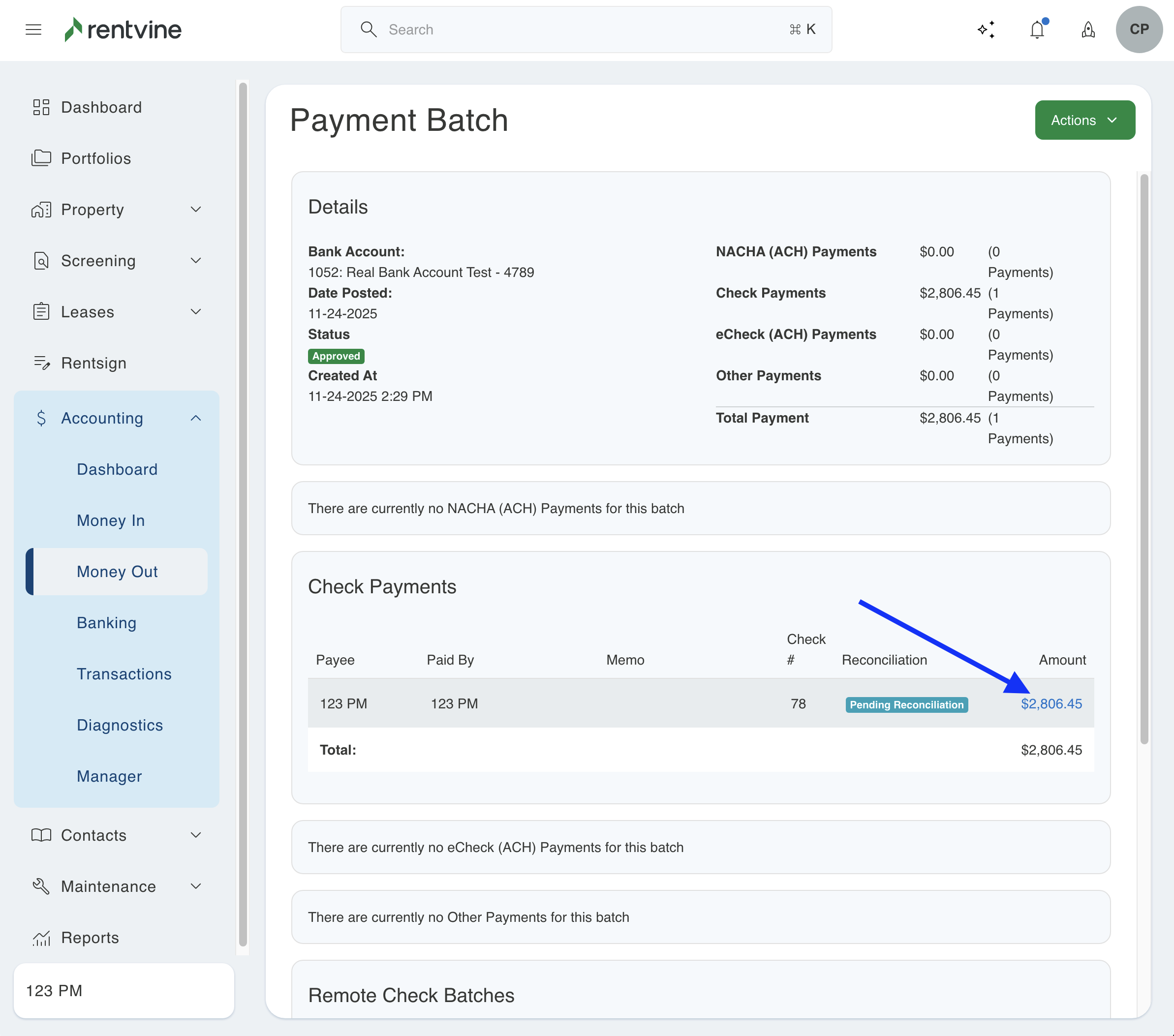Open Transactions sidebar item
1174x1036 pixels.
point(124,673)
